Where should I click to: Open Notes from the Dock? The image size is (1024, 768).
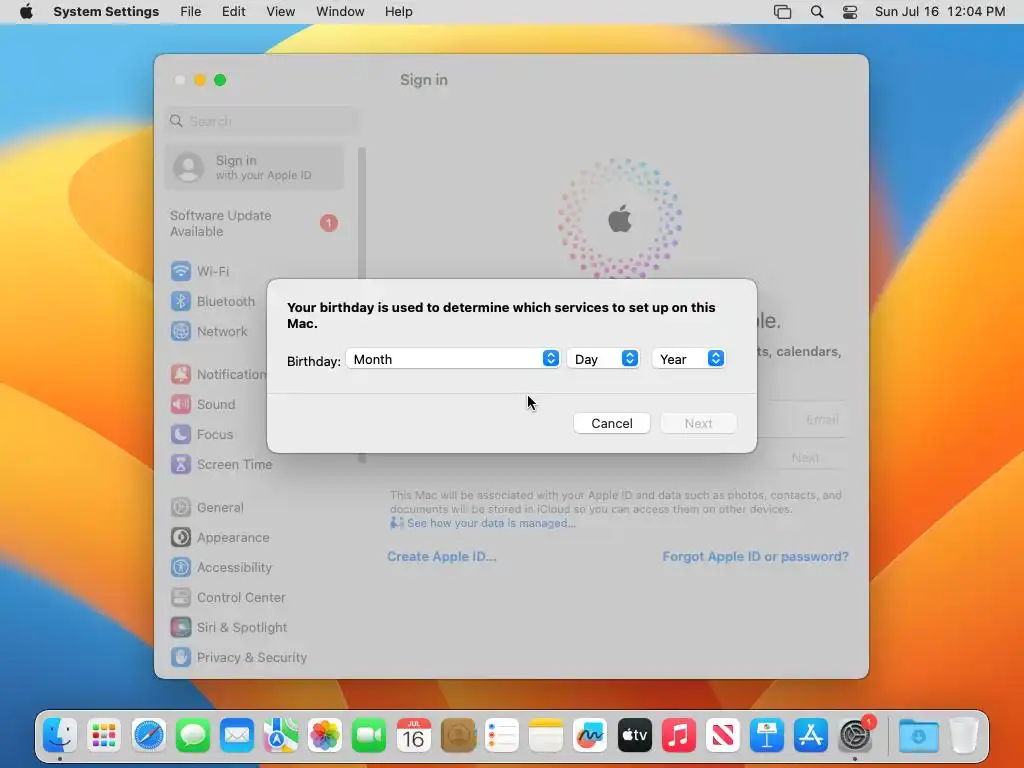(546, 736)
